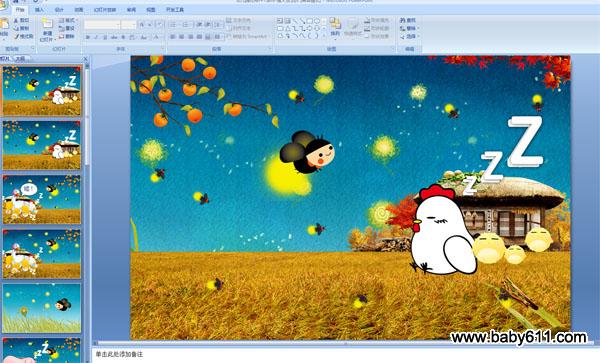600x363 pixels.
Task: Click Delete (删除) slide button
Action: pyautogui.click(x=67, y=36)
